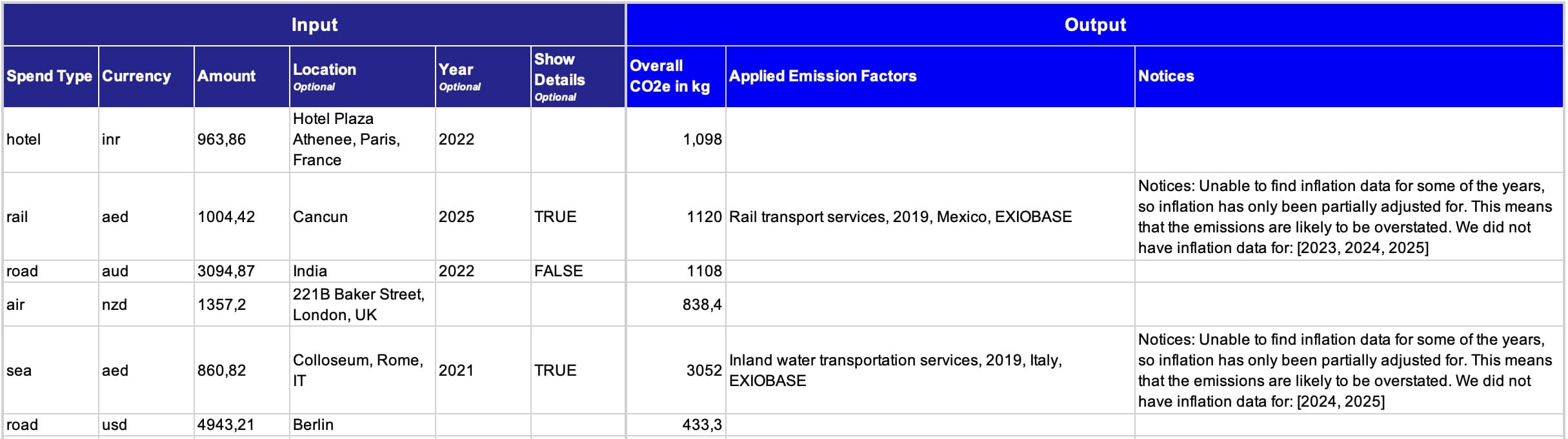Click the 221B Baker Street location cell
Viewport: 1568px width, 439px height.
click(x=362, y=304)
